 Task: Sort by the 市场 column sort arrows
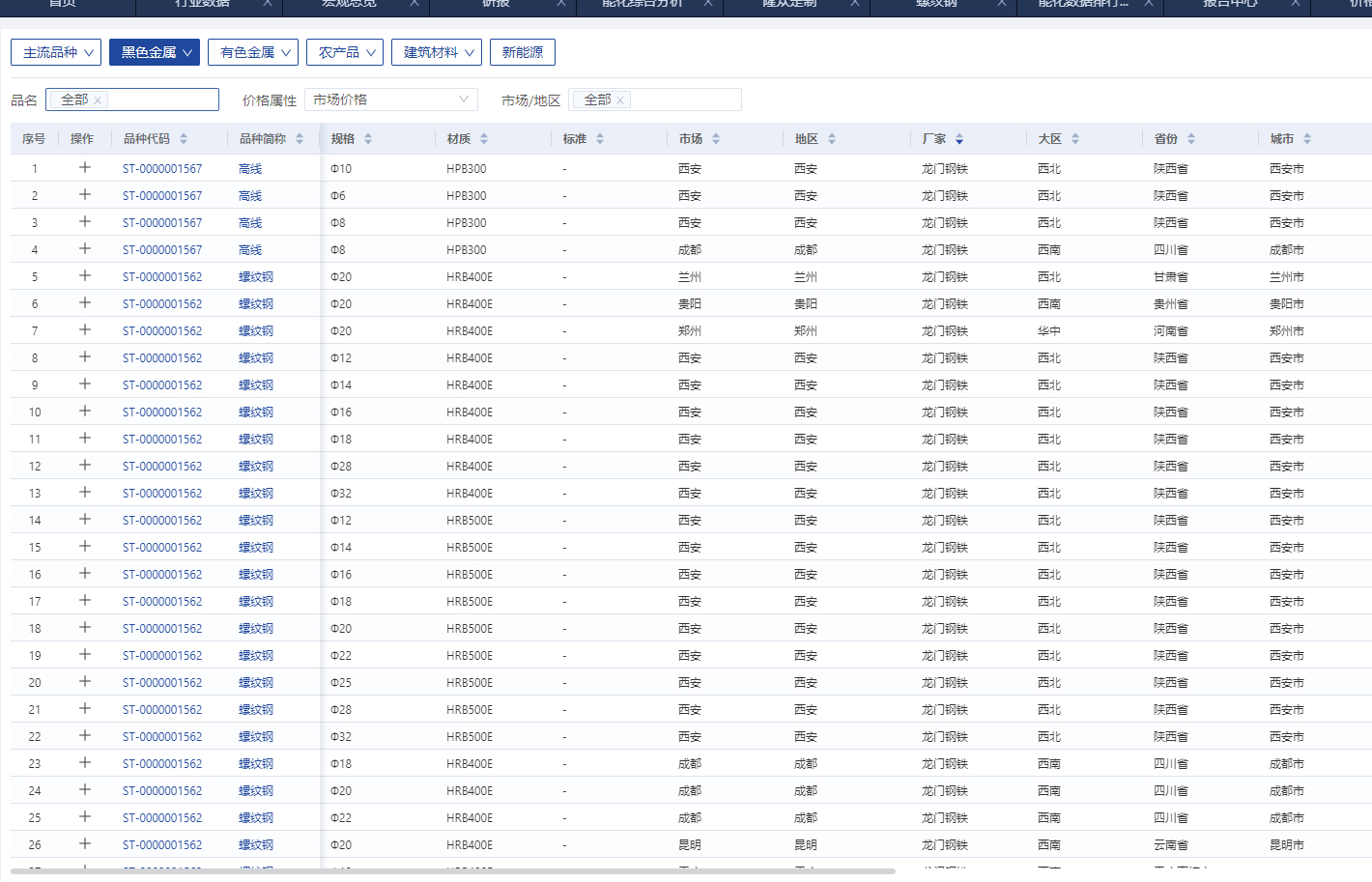coord(716,139)
